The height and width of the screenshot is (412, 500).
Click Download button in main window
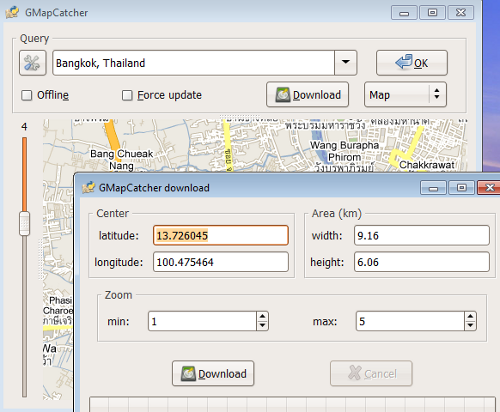[307, 95]
